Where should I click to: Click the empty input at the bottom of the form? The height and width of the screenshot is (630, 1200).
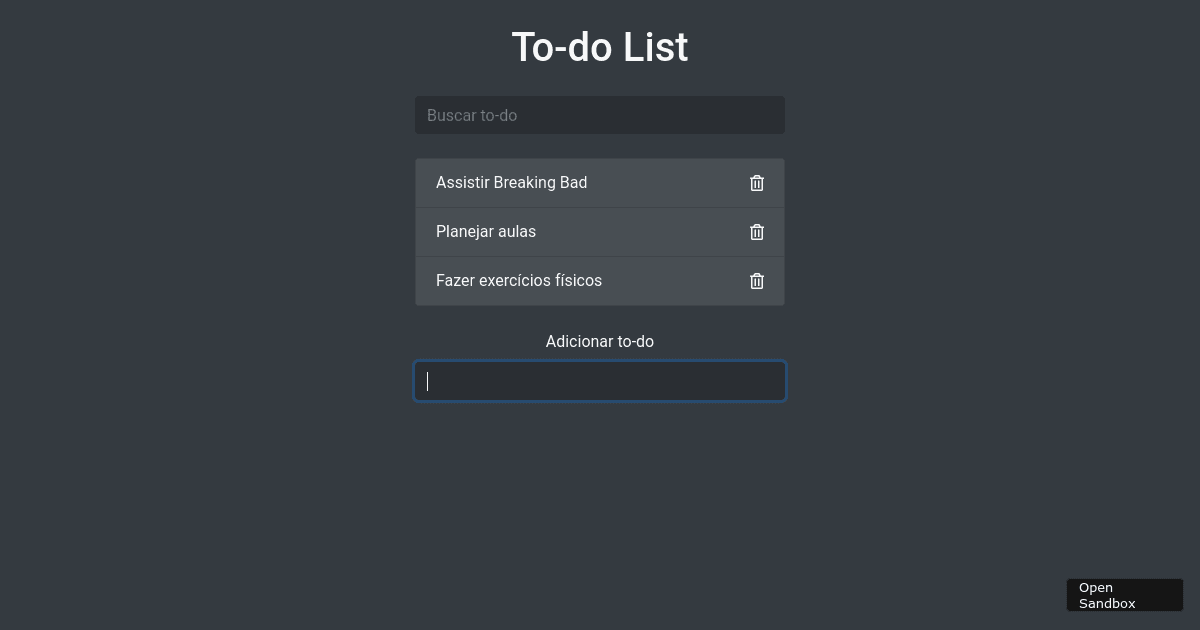[600, 381]
